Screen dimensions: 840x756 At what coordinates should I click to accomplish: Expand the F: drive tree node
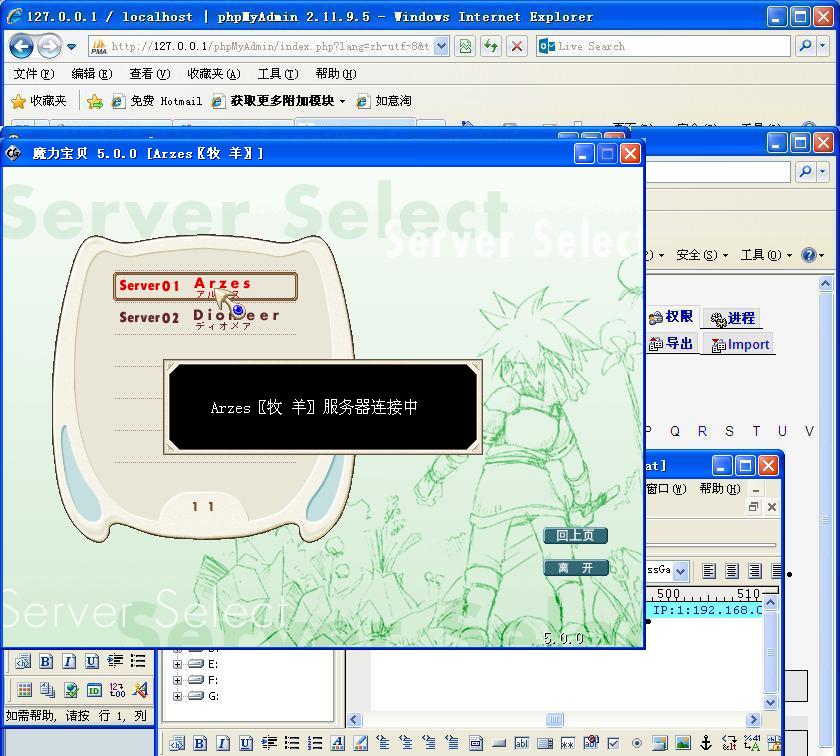coord(177,680)
